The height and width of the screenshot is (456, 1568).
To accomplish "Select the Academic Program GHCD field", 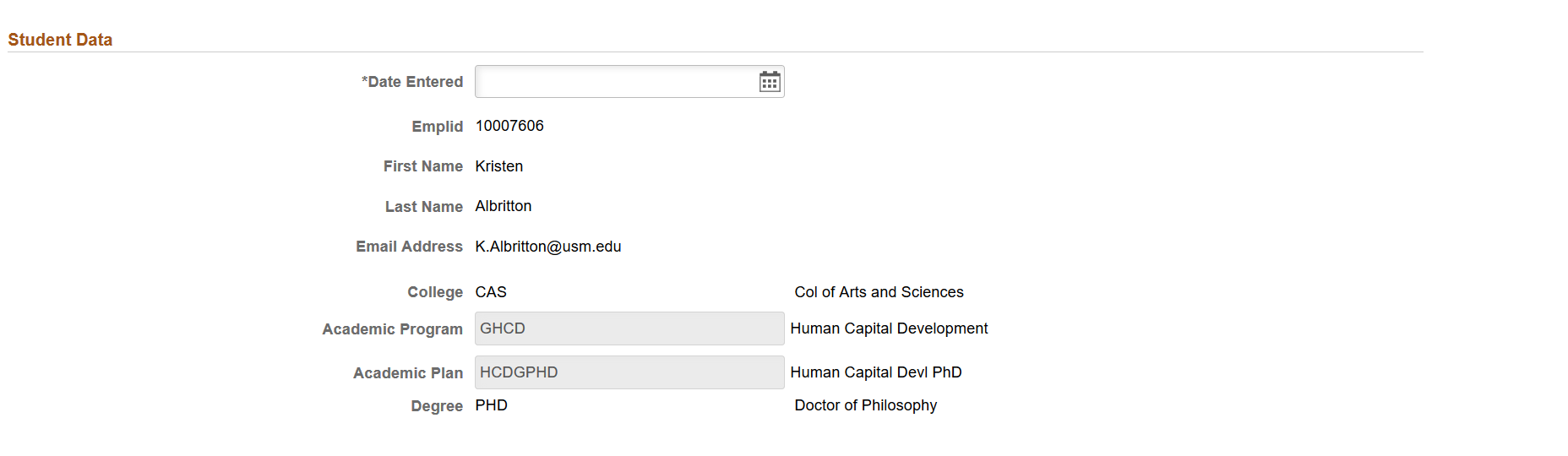I will tap(629, 328).
